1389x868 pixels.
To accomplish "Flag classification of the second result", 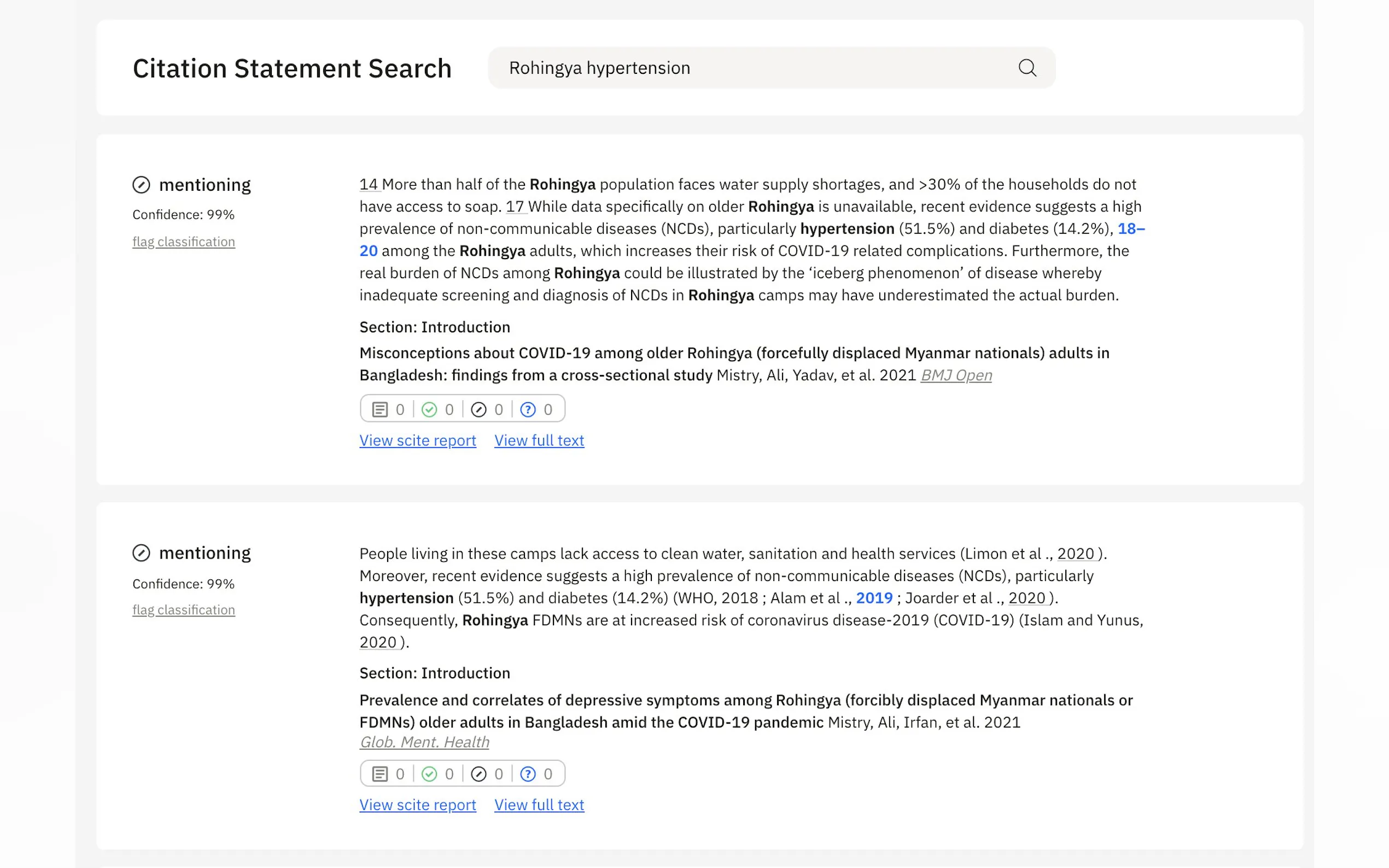I will 183,609.
